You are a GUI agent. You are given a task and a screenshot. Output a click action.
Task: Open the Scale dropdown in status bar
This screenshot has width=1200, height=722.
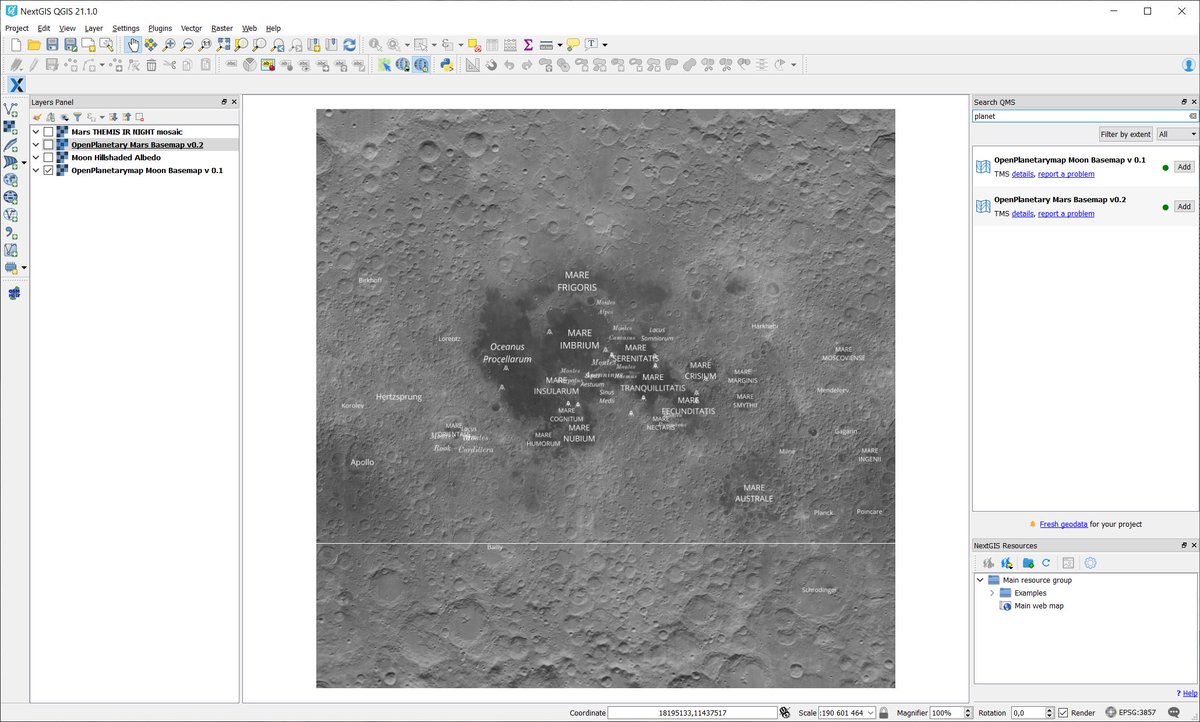[871, 713]
